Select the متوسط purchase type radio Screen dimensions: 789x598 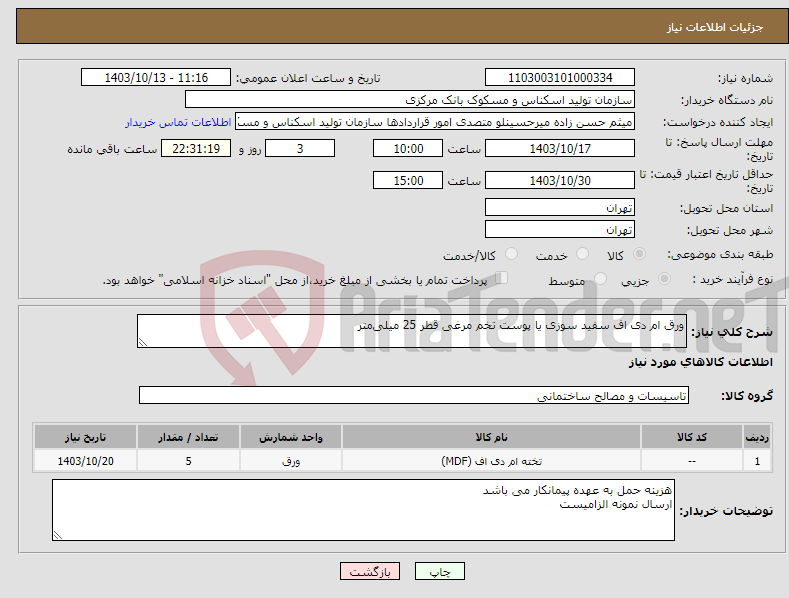(600, 279)
